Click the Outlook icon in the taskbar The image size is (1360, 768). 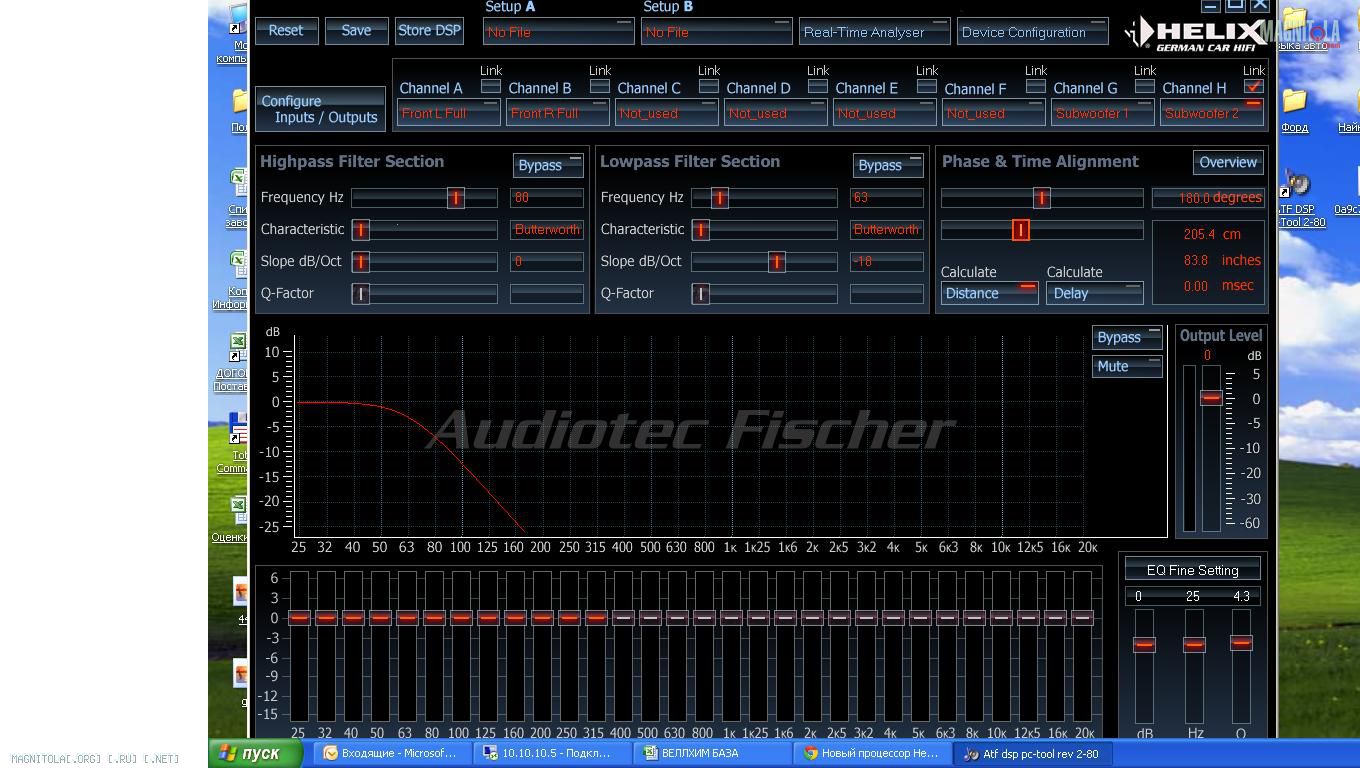click(x=331, y=753)
